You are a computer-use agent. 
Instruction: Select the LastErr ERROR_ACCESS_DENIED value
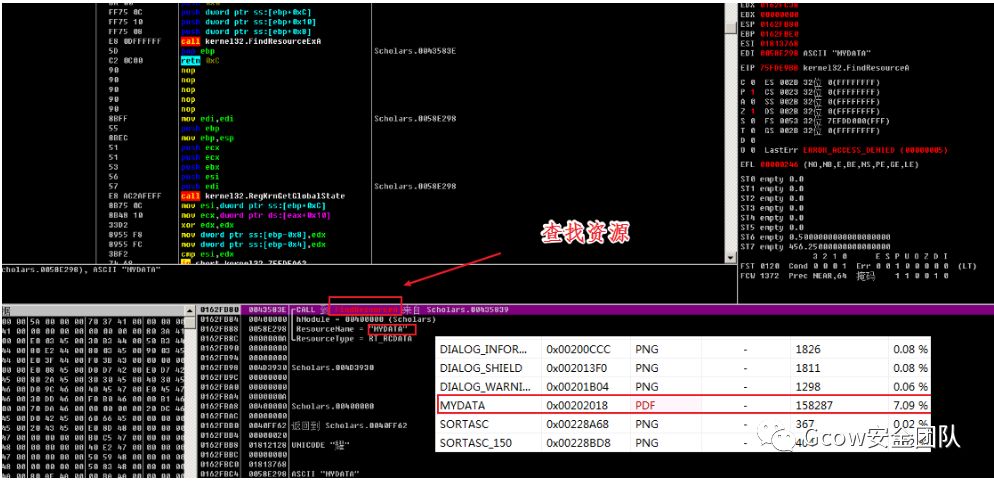[x=875, y=150]
